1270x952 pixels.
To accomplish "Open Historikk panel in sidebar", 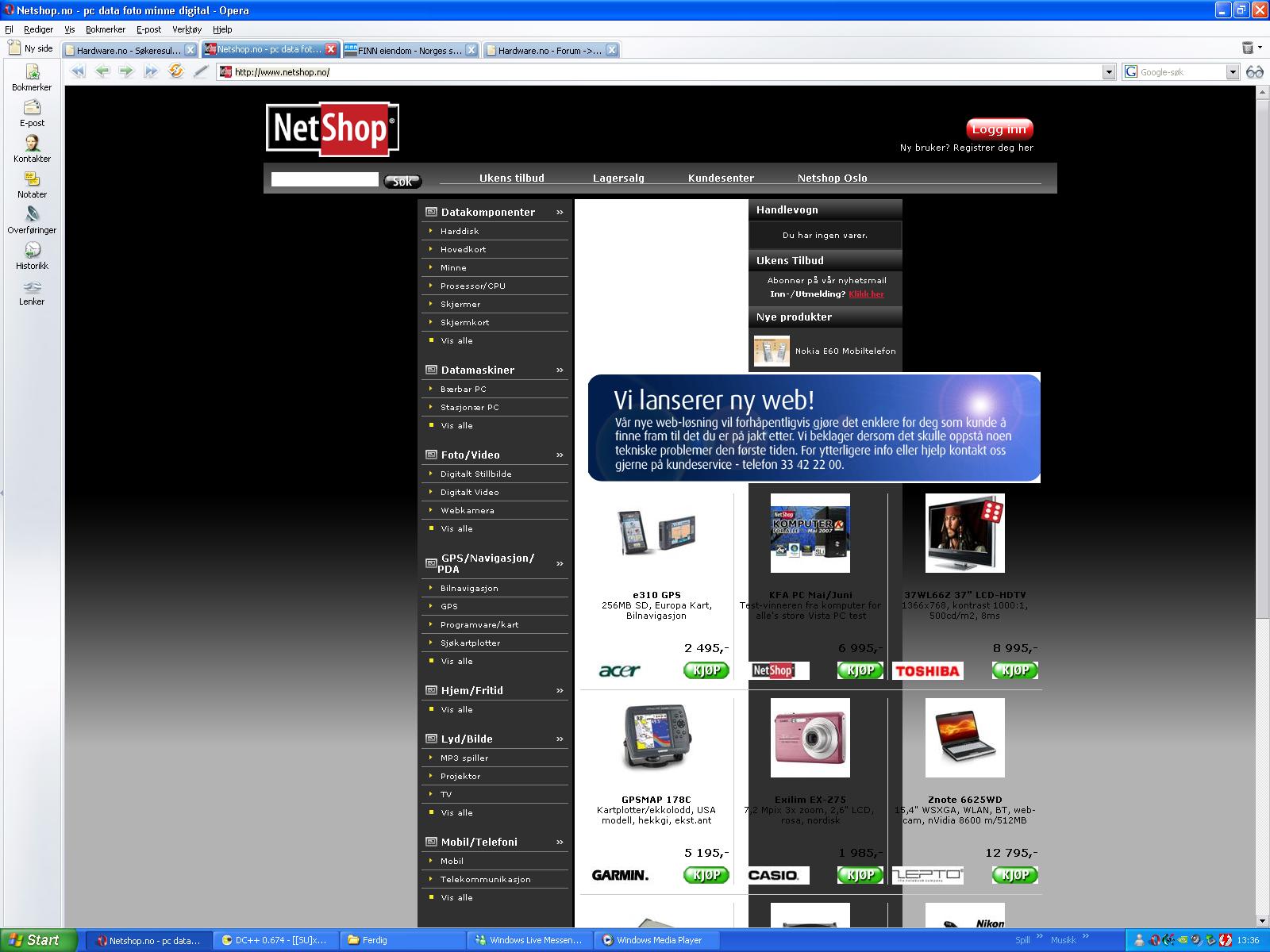I will [x=32, y=256].
